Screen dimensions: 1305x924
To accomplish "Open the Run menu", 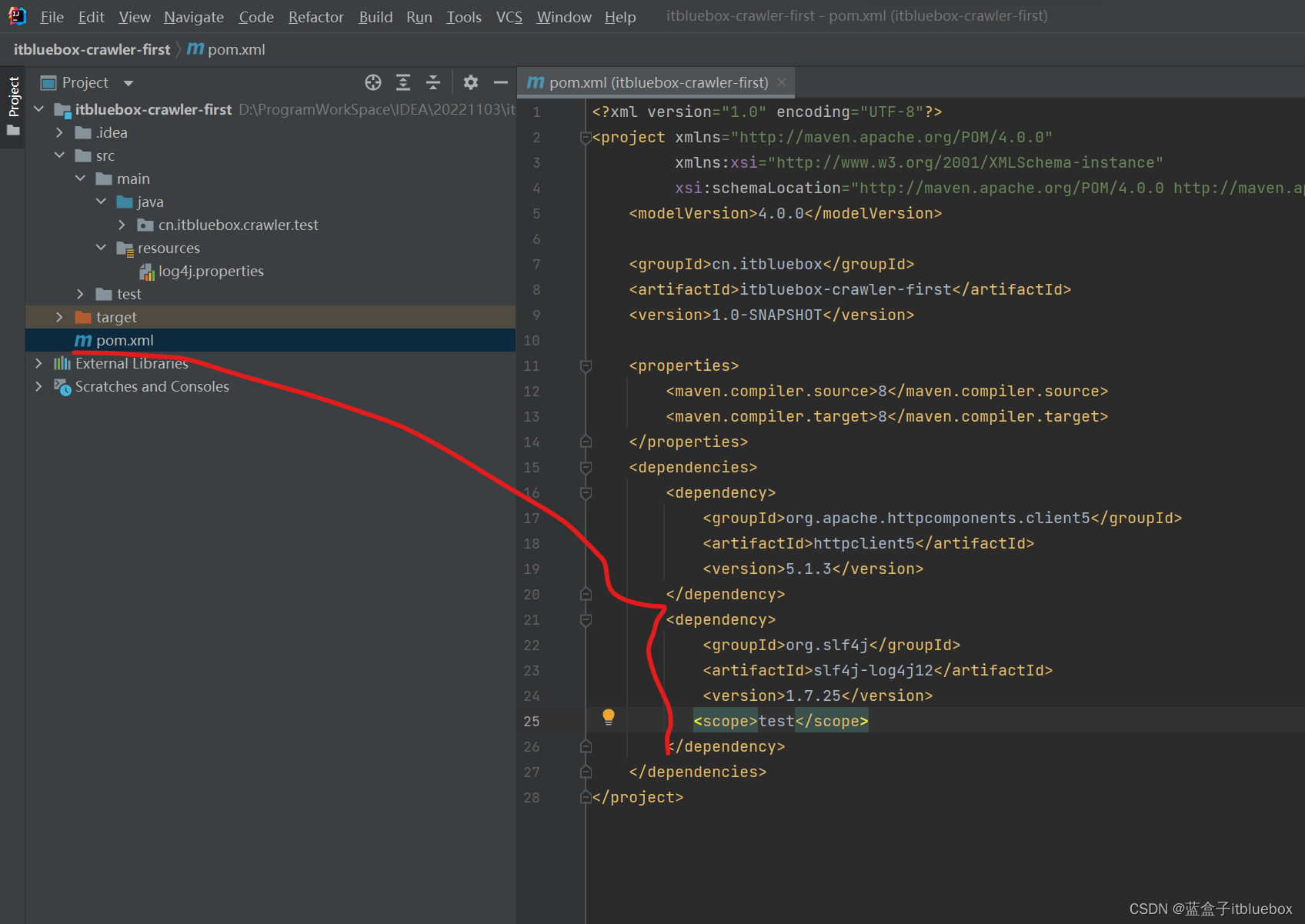I will click(419, 17).
